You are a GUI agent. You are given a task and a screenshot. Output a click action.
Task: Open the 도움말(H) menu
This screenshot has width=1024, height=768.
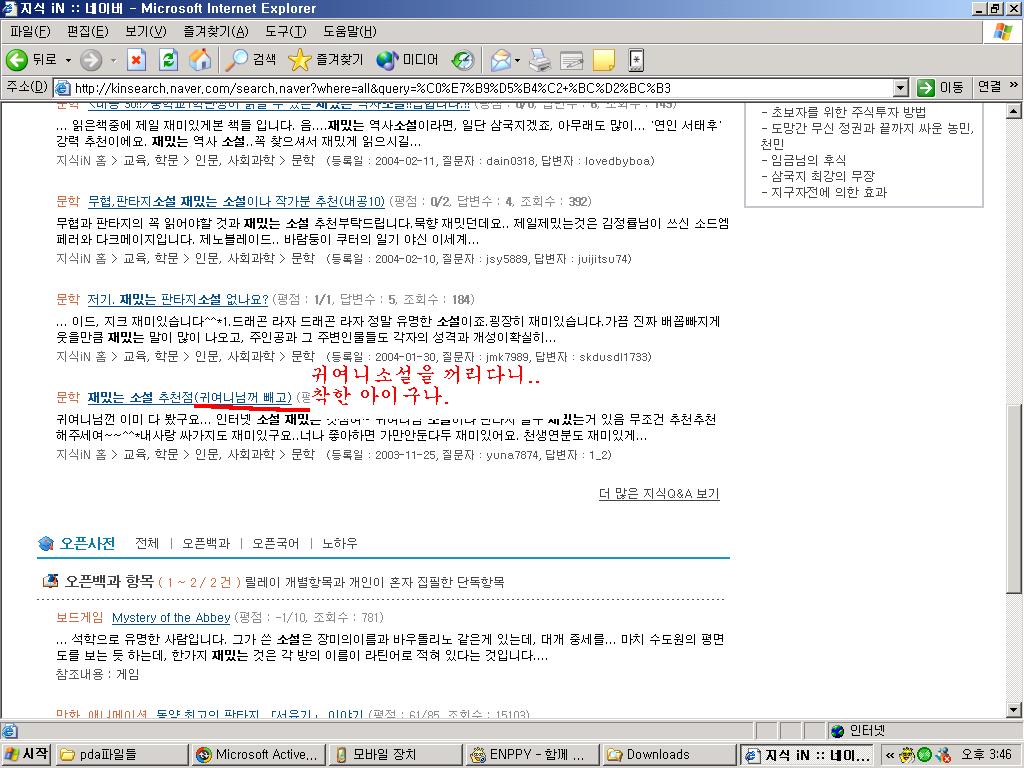coord(349,31)
